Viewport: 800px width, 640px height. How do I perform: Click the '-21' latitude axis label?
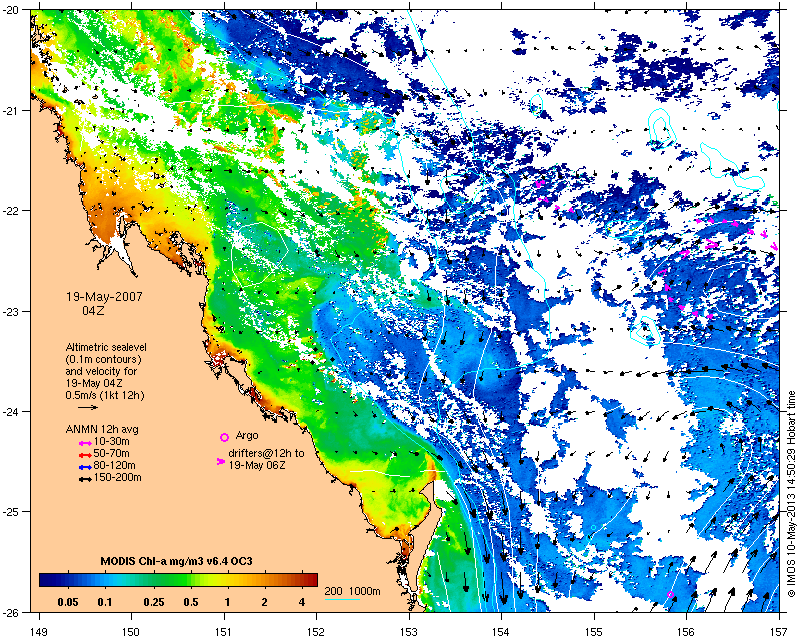tap(12, 111)
